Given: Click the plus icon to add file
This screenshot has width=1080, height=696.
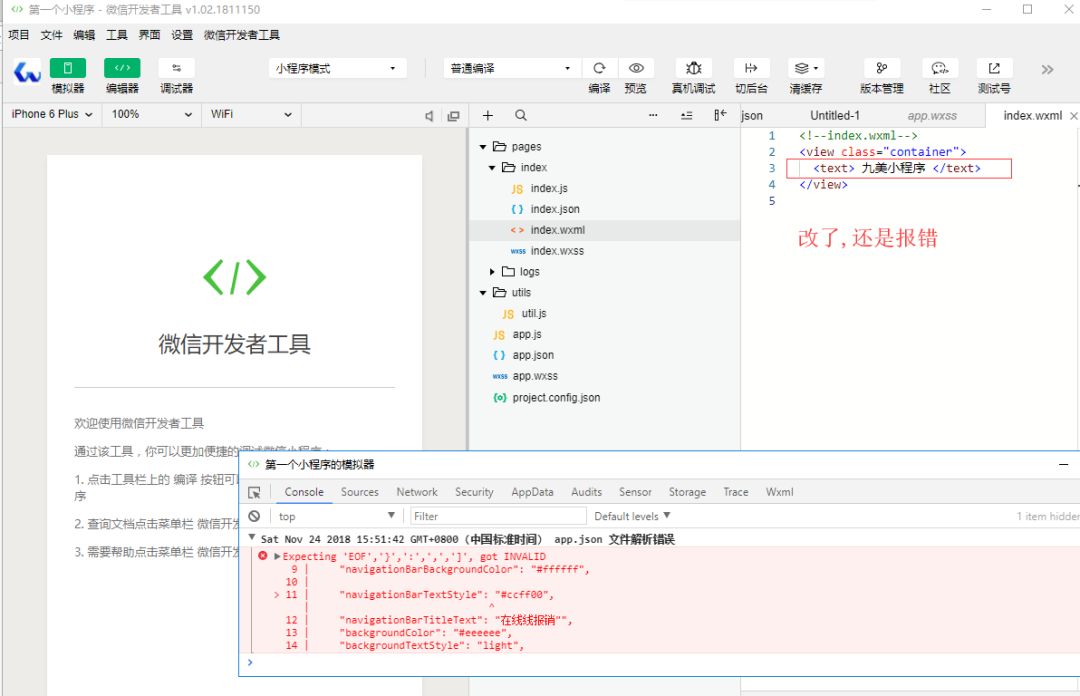Looking at the screenshot, I should 488,115.
